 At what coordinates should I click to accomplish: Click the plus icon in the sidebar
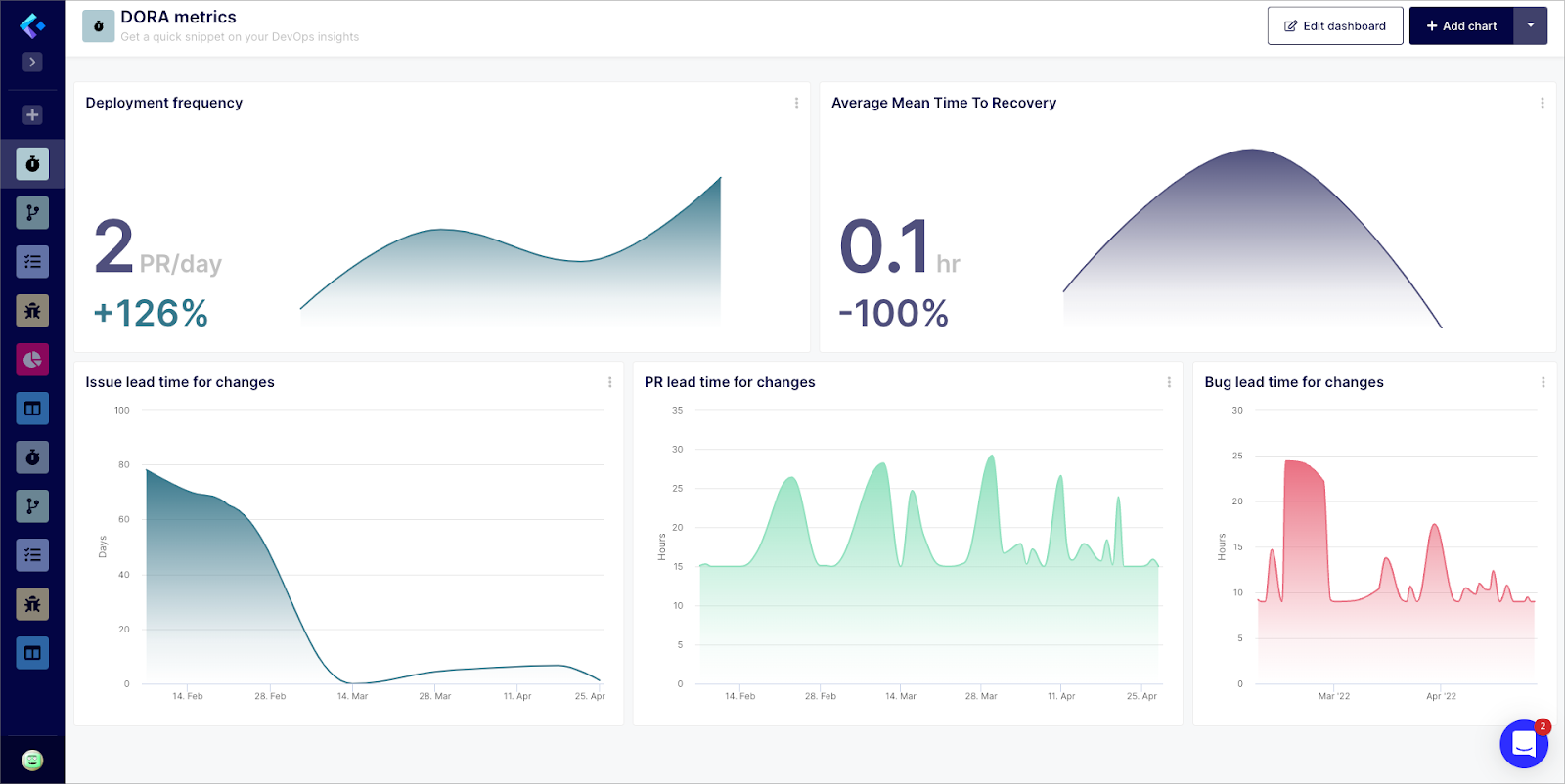coord(32,114)
